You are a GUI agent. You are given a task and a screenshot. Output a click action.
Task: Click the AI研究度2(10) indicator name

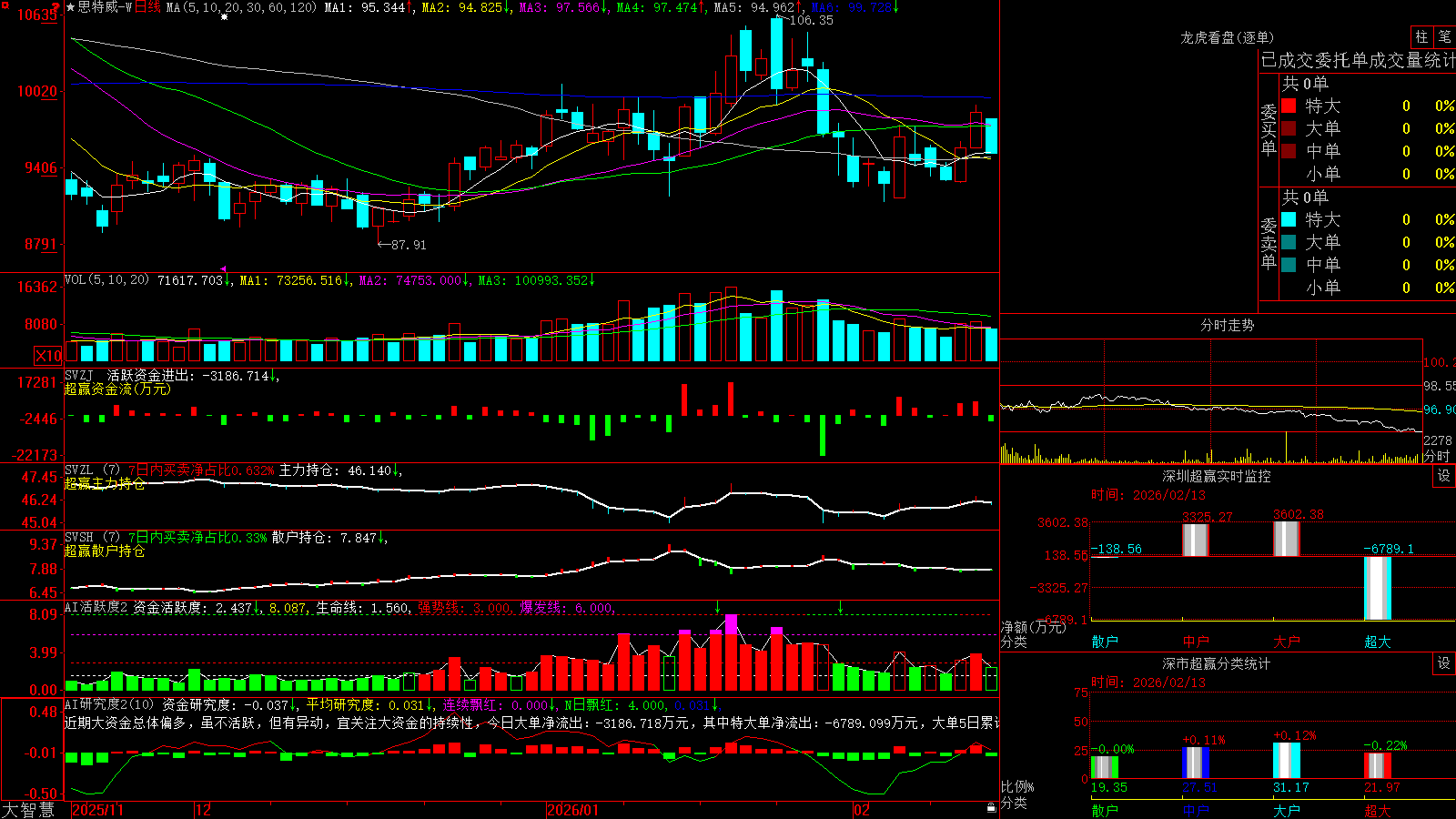click(x=109, y=704)
